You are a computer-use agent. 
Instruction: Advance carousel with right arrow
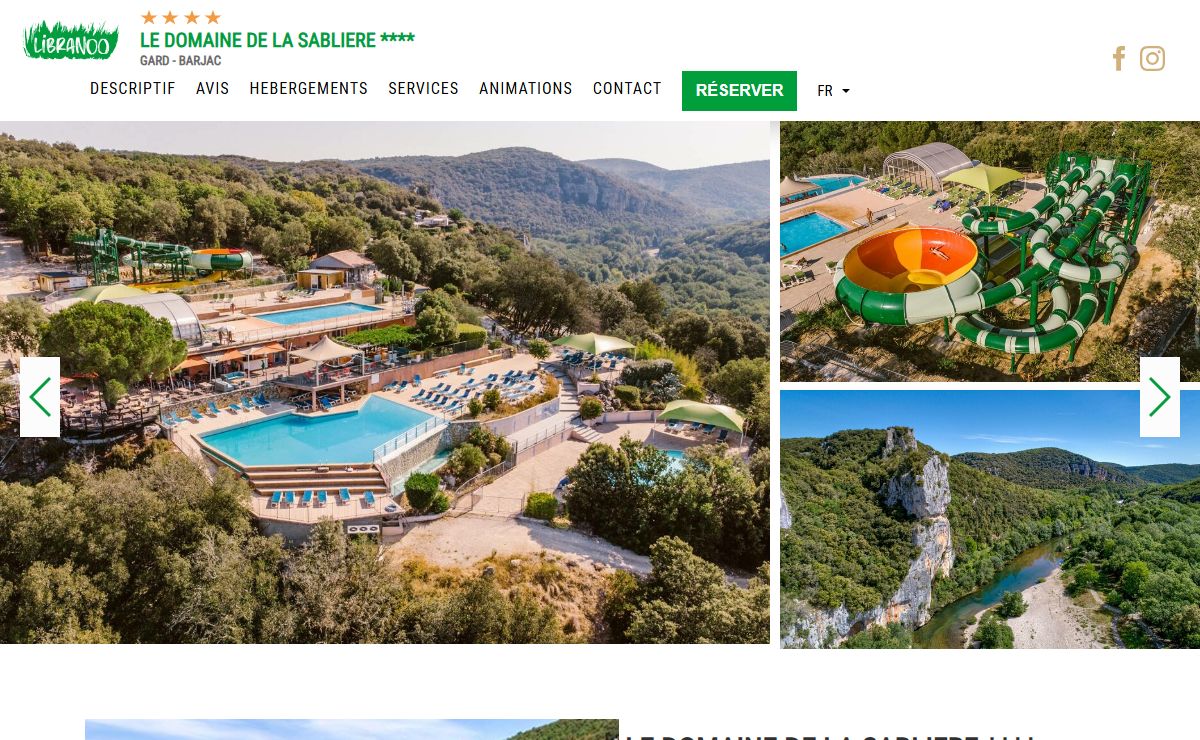[1160, 397]
